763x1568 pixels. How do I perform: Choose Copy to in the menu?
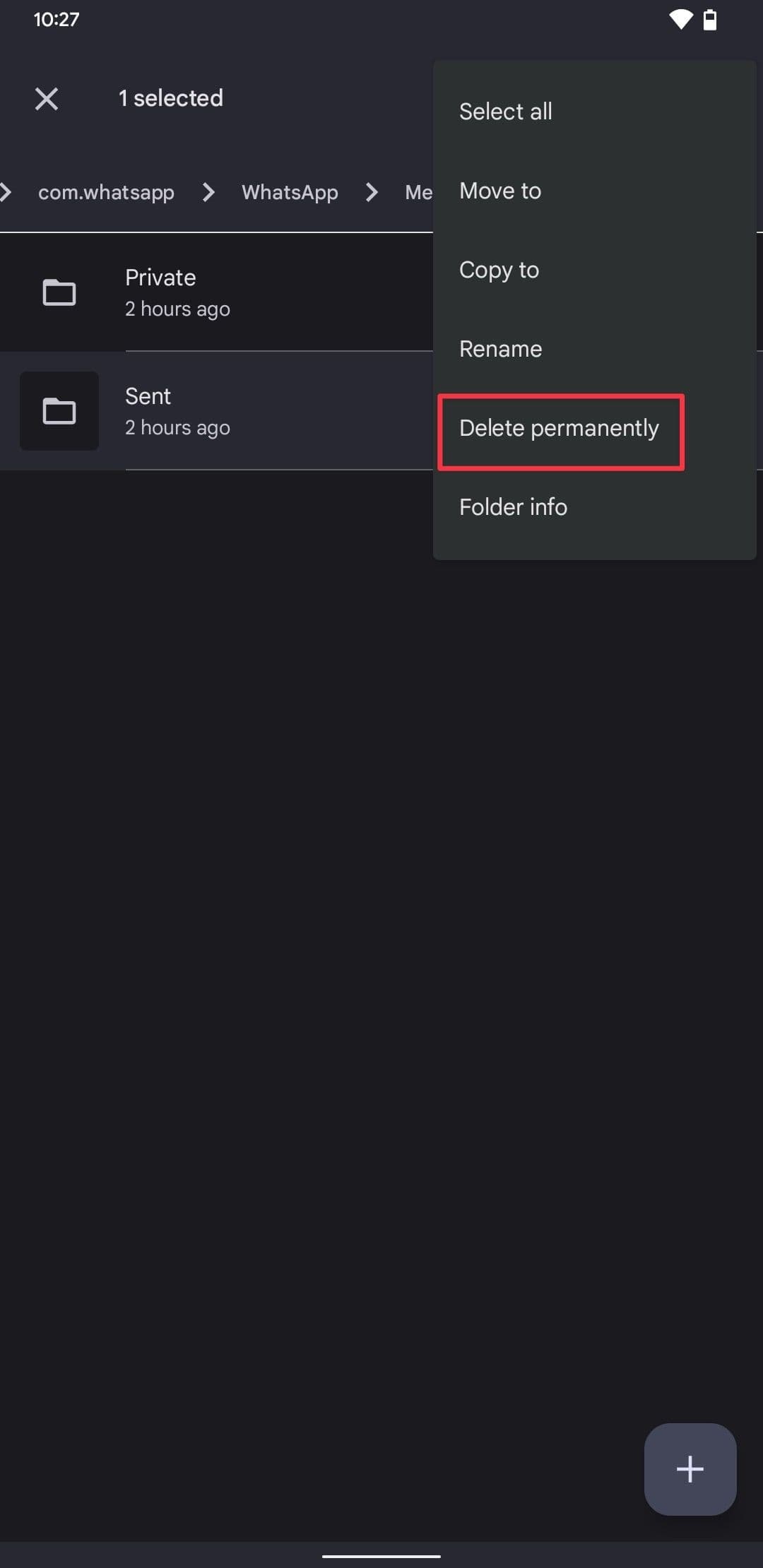[499, 270]
